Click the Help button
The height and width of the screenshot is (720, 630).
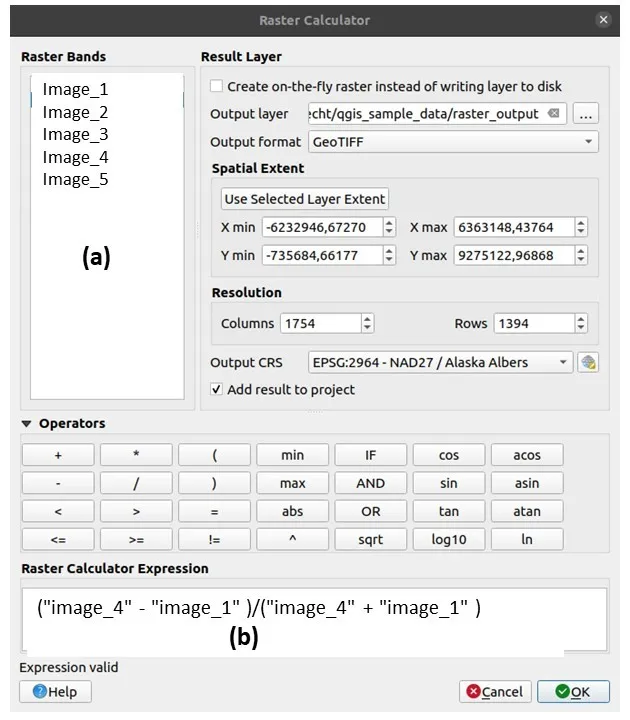tap(55, 691)
